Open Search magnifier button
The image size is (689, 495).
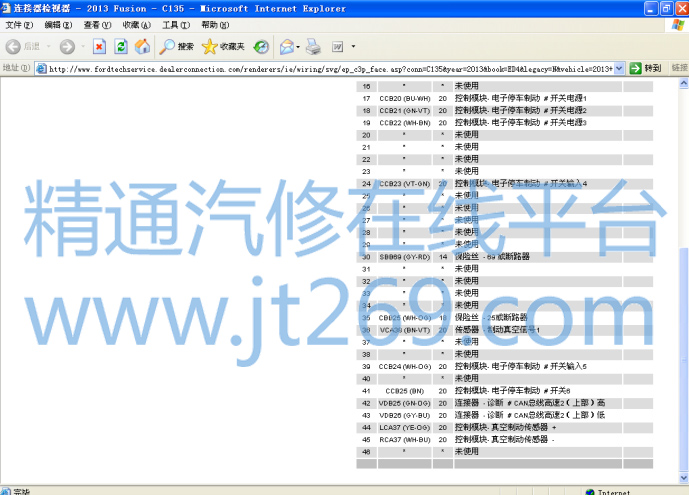coord(176,46)
